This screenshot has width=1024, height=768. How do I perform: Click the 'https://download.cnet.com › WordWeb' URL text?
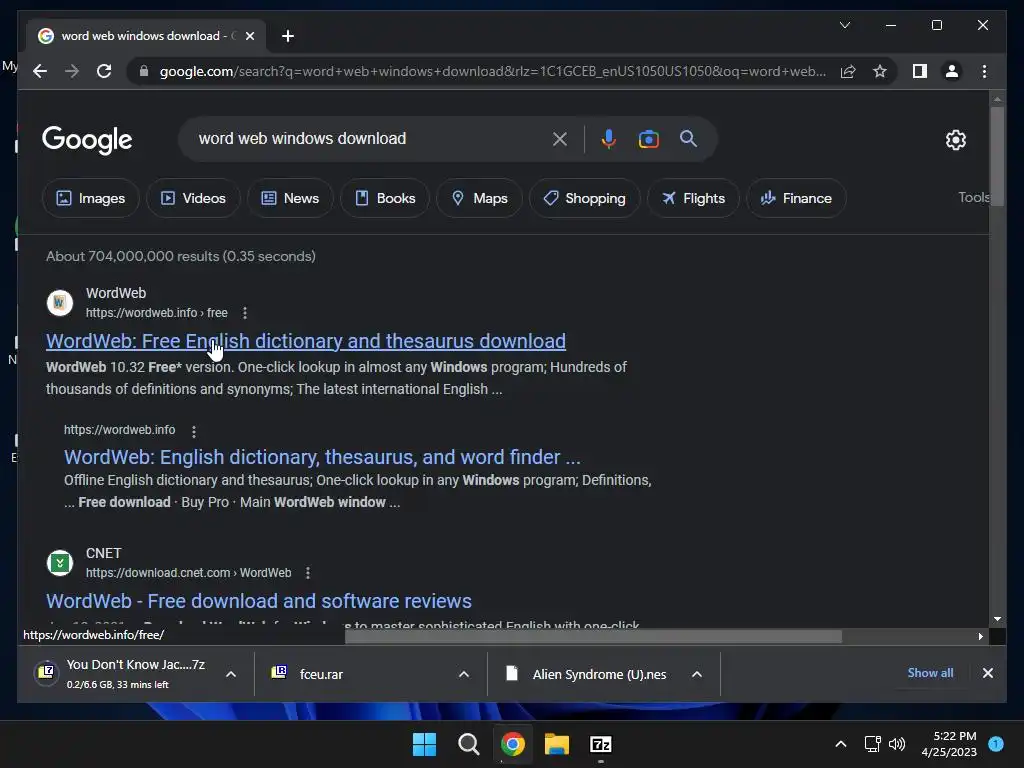189,573
